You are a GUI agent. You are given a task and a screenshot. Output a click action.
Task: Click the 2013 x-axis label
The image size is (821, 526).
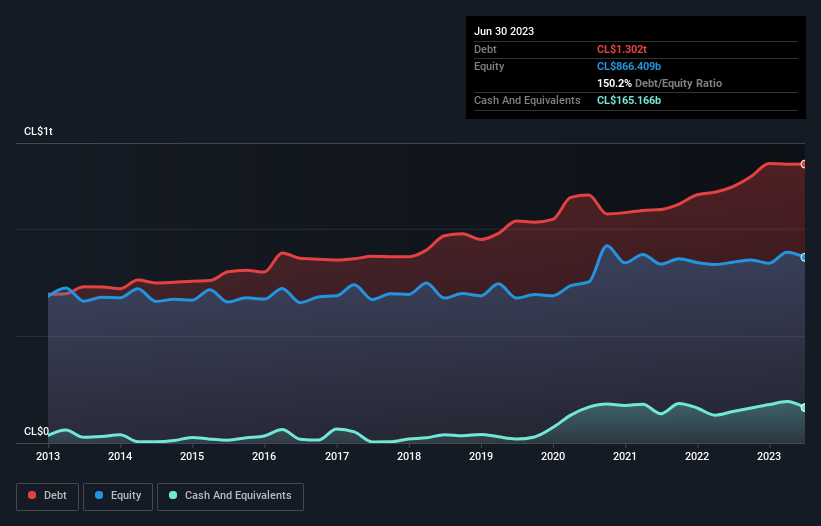pos(48,456)
